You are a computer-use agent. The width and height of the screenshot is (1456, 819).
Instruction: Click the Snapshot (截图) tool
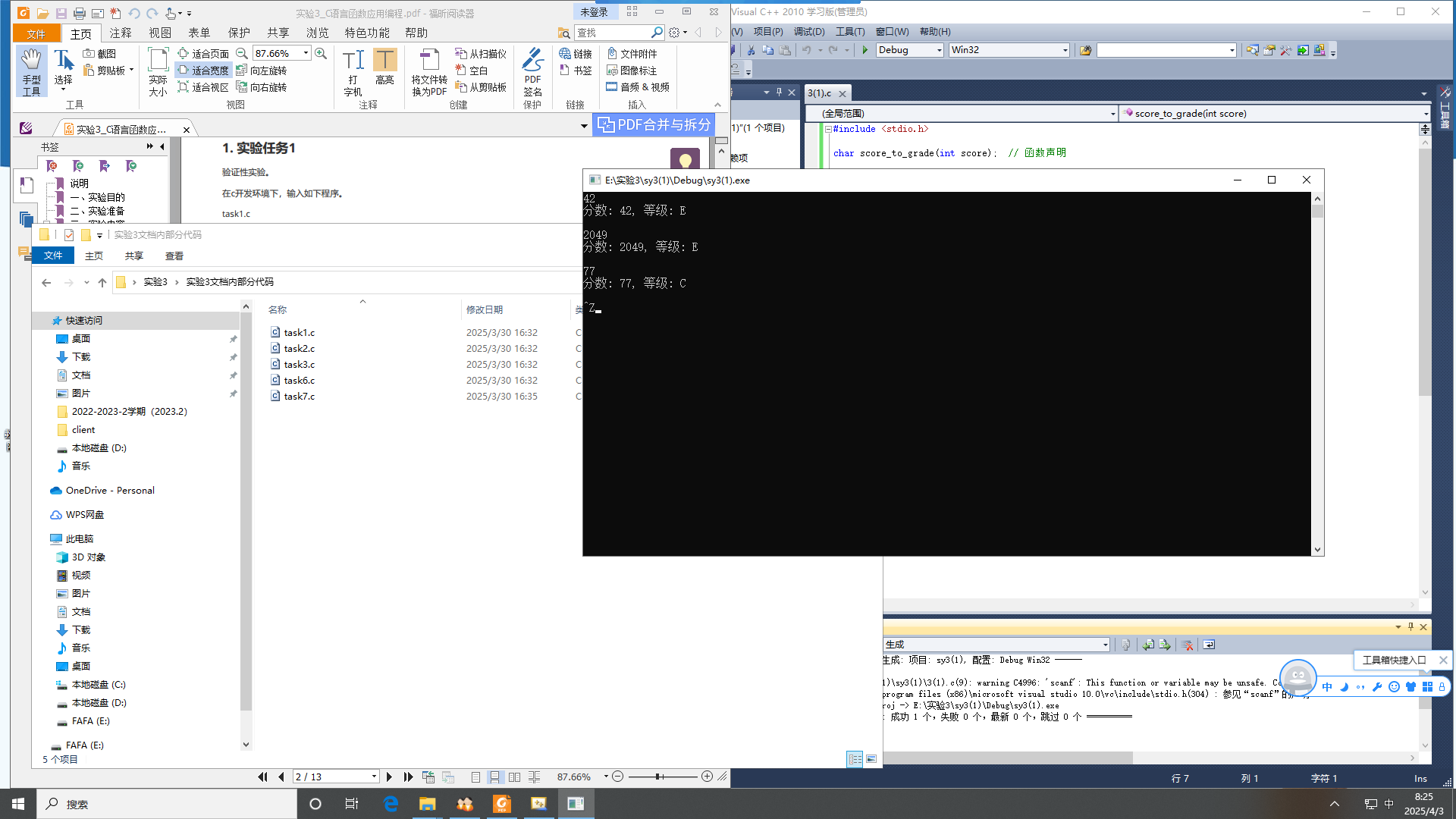click(x=99, y=54)
